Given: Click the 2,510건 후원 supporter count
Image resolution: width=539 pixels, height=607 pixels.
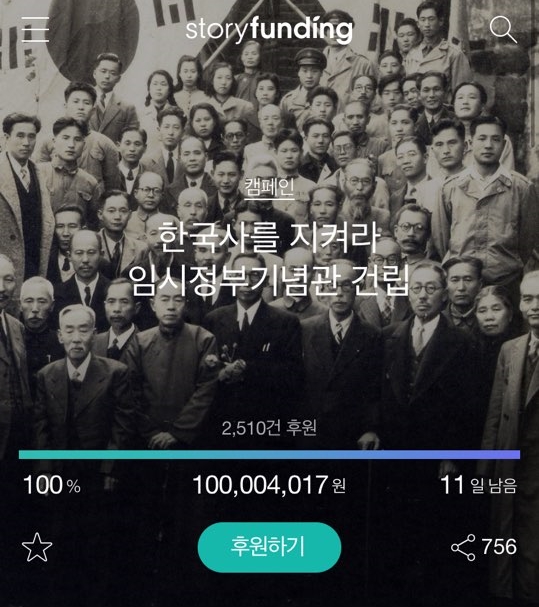Looking at the screenshot, I should coord(269,428).
